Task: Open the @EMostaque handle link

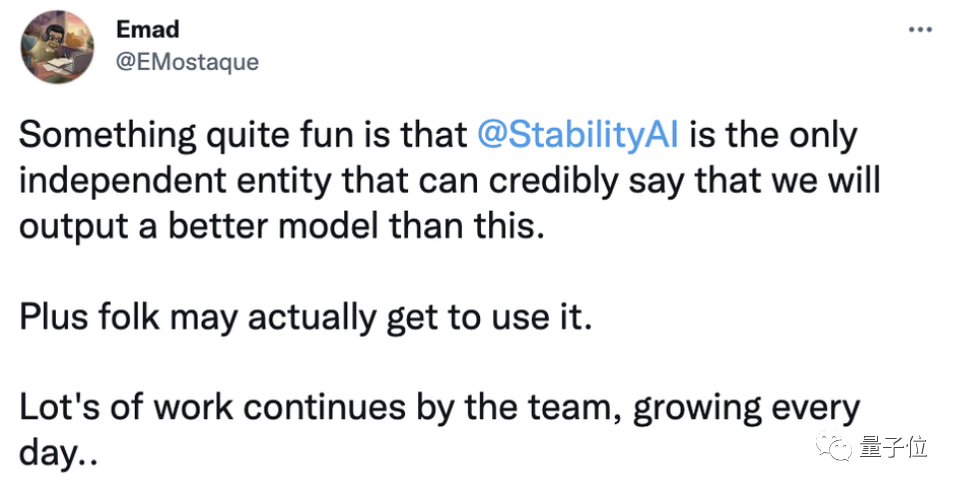Action: click(187, 62)
